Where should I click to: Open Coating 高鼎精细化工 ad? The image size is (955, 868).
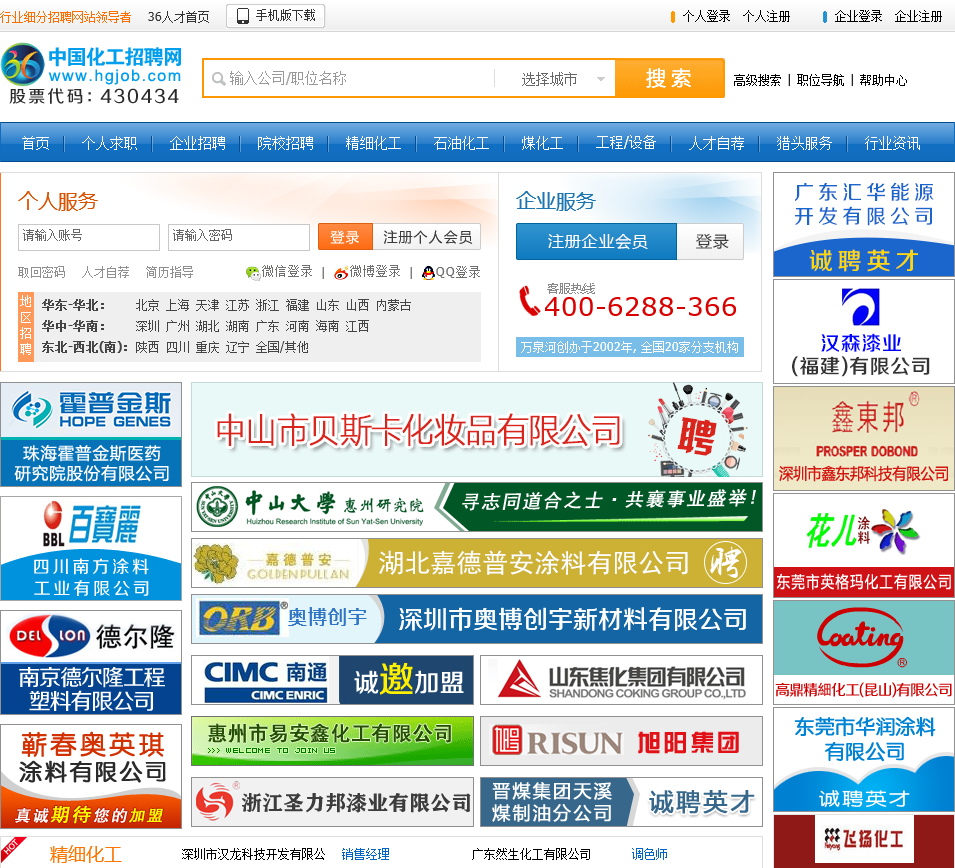click(864, 652)
